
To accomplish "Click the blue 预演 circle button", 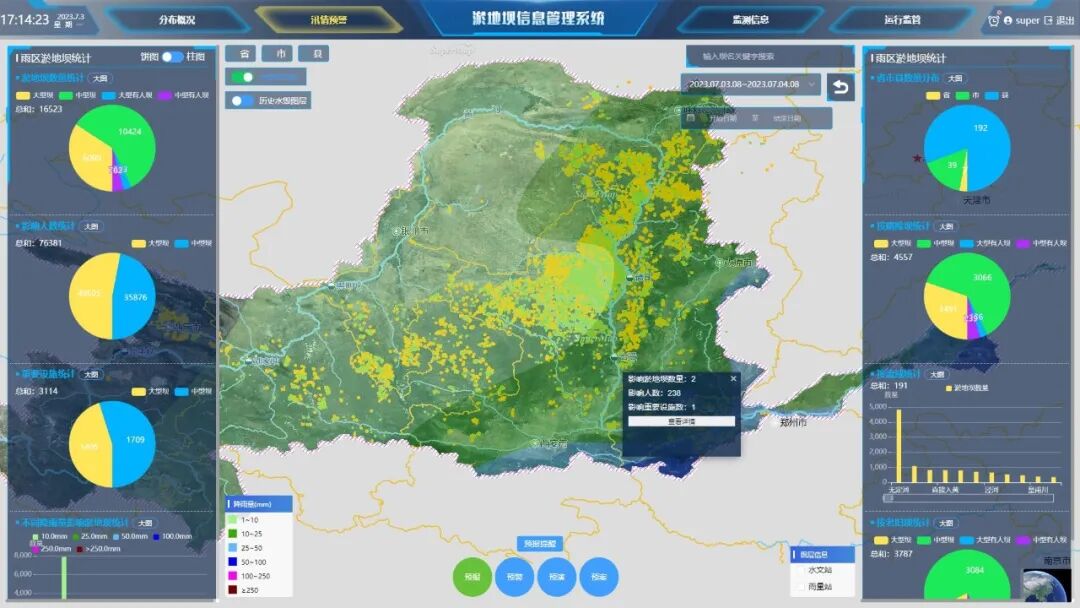I will tap(557, 576).
